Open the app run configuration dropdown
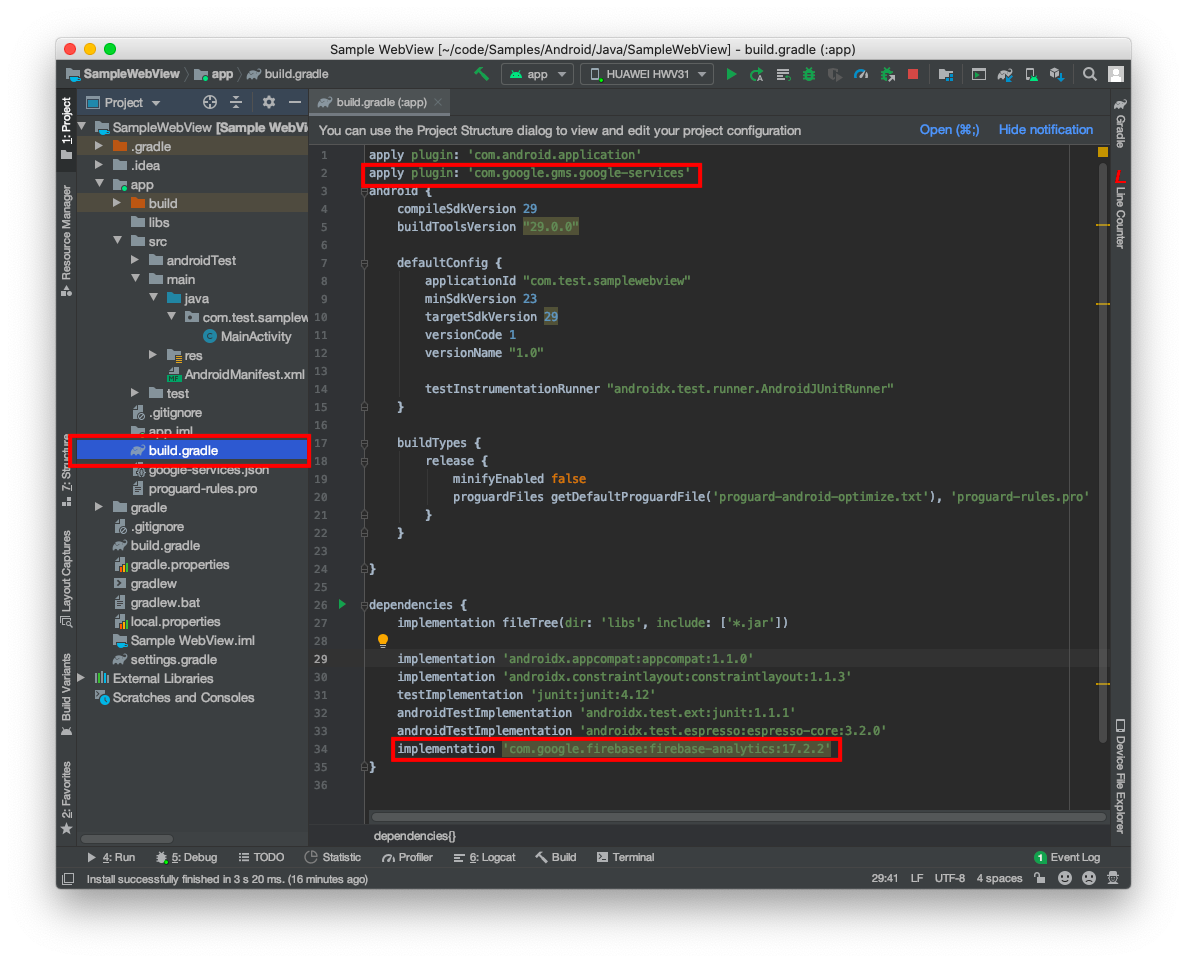Image resolution: width=1187 pixels, height=963 pixels. tap(537, 74)
